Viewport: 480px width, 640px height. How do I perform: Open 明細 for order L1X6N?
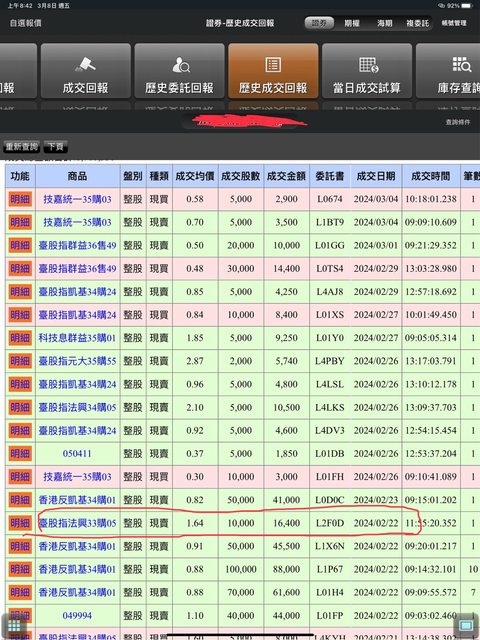(20, 546)
